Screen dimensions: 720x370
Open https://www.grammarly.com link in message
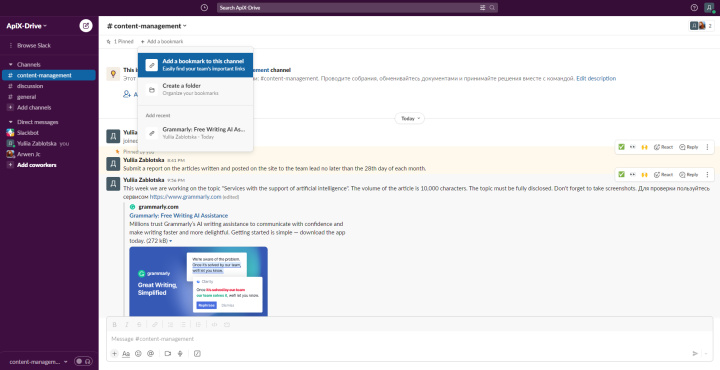(x=186, y=196)
